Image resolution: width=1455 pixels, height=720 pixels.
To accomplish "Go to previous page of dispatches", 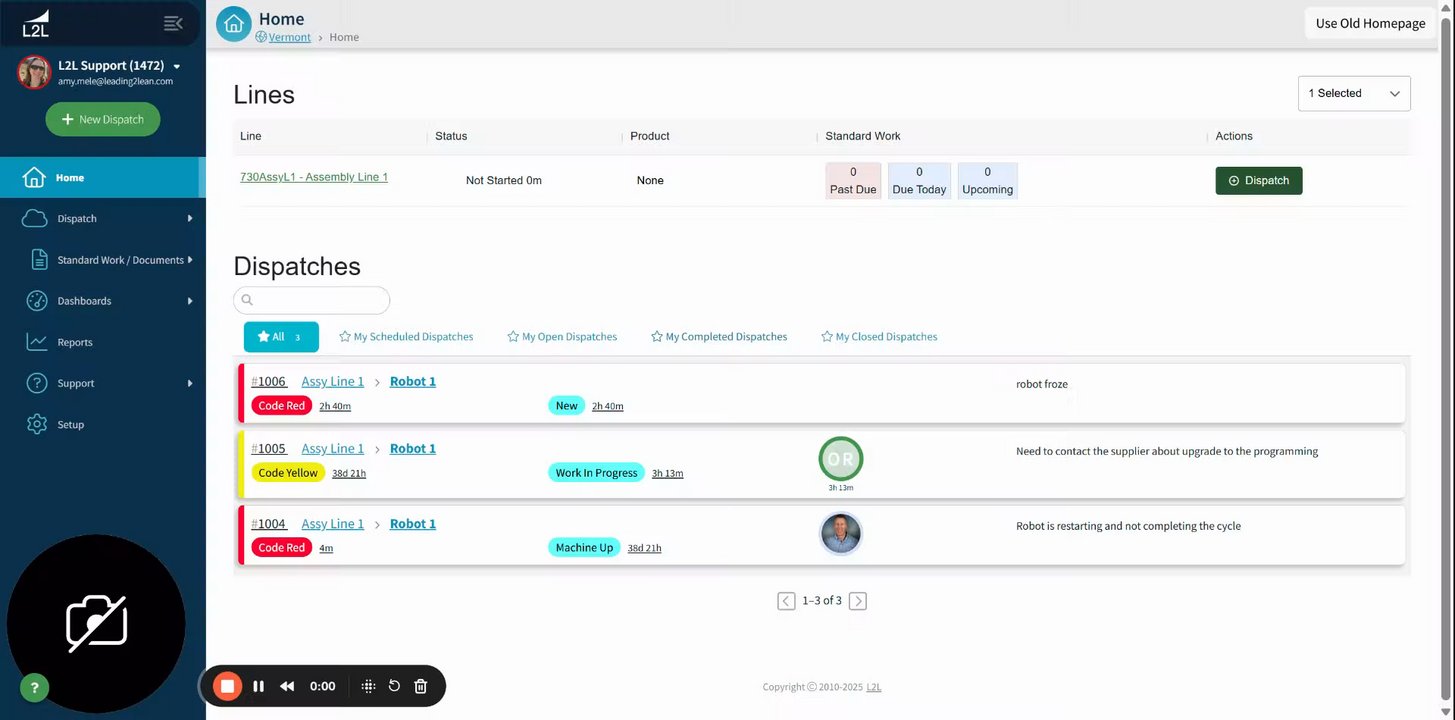I will pos(786,601).
